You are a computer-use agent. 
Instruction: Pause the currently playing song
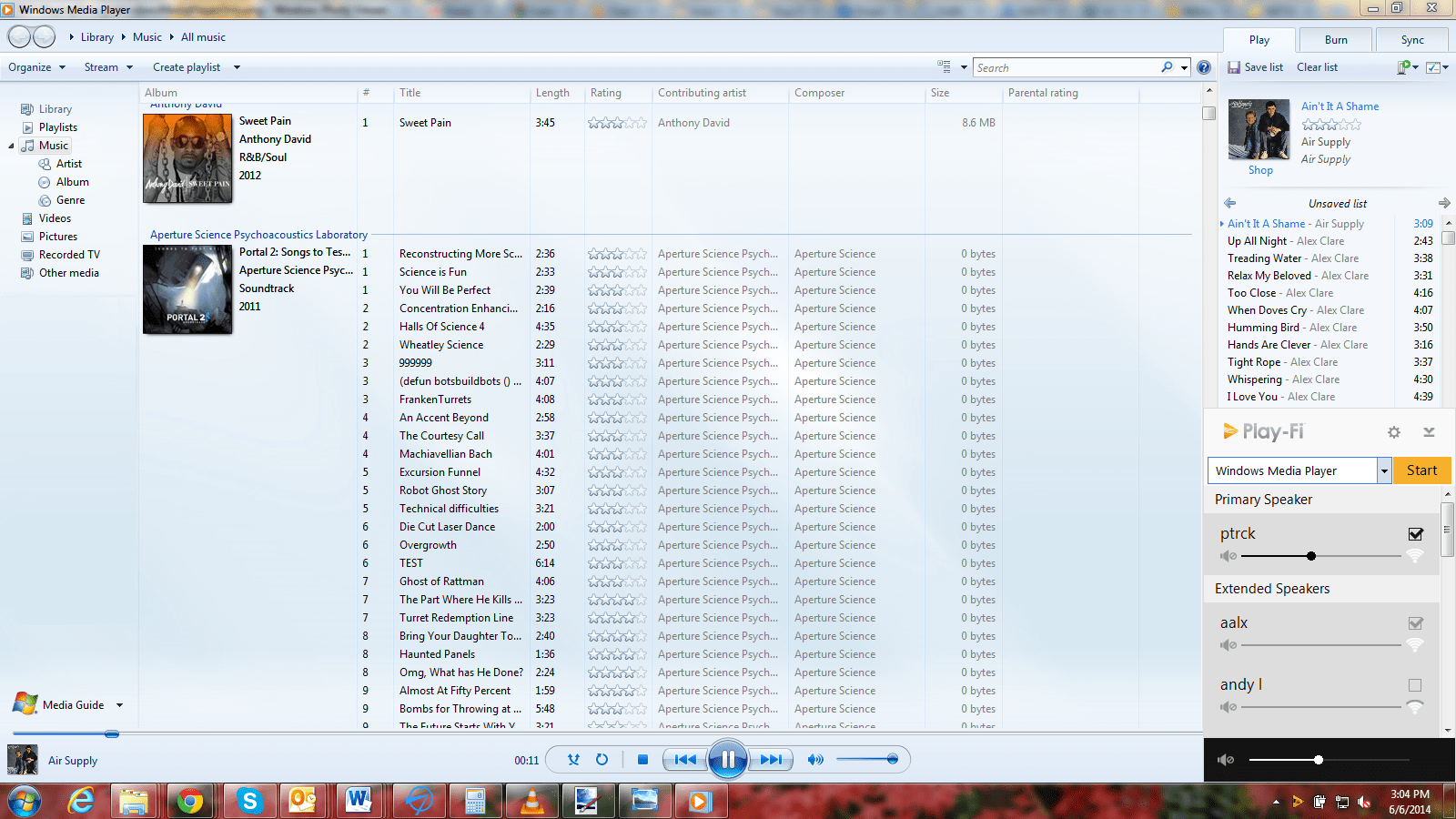[727, 759]
